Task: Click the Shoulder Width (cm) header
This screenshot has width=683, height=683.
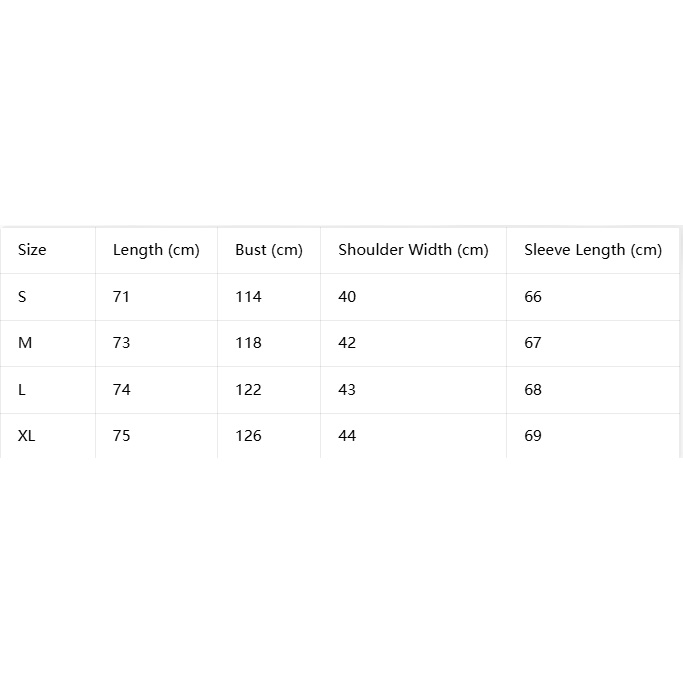Action: click(413, 250)
